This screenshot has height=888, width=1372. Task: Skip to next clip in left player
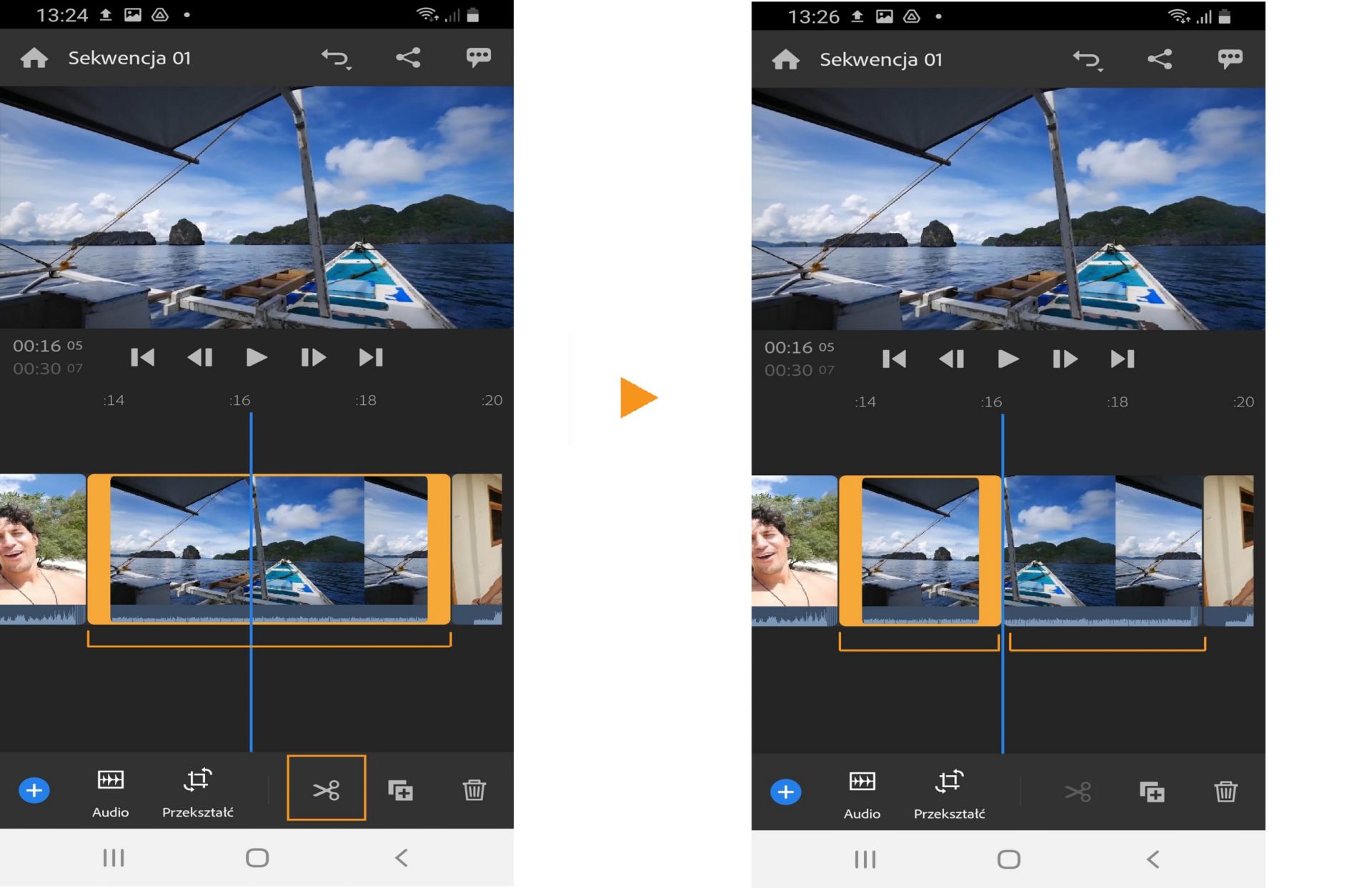(371, 357)
